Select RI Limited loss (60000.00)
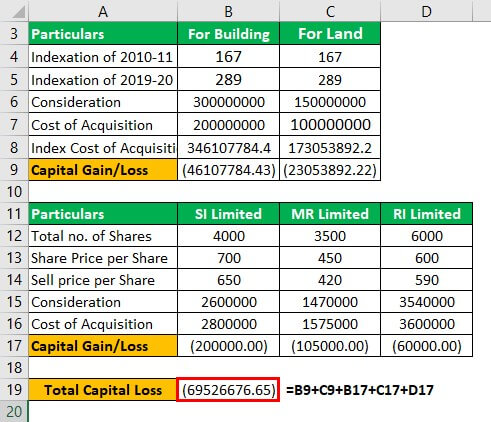Screen dimensions: 491x422 point(427,346)
